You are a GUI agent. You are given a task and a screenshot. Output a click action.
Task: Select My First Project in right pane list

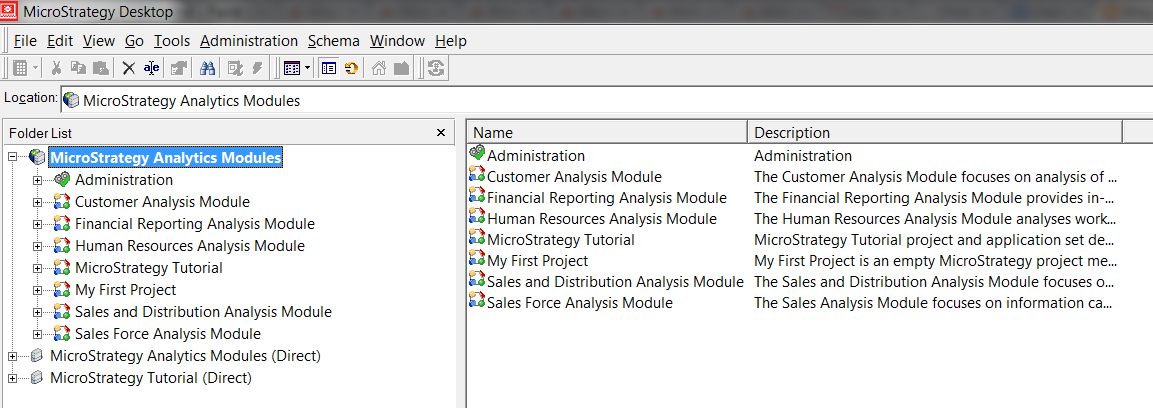[538, 261]
